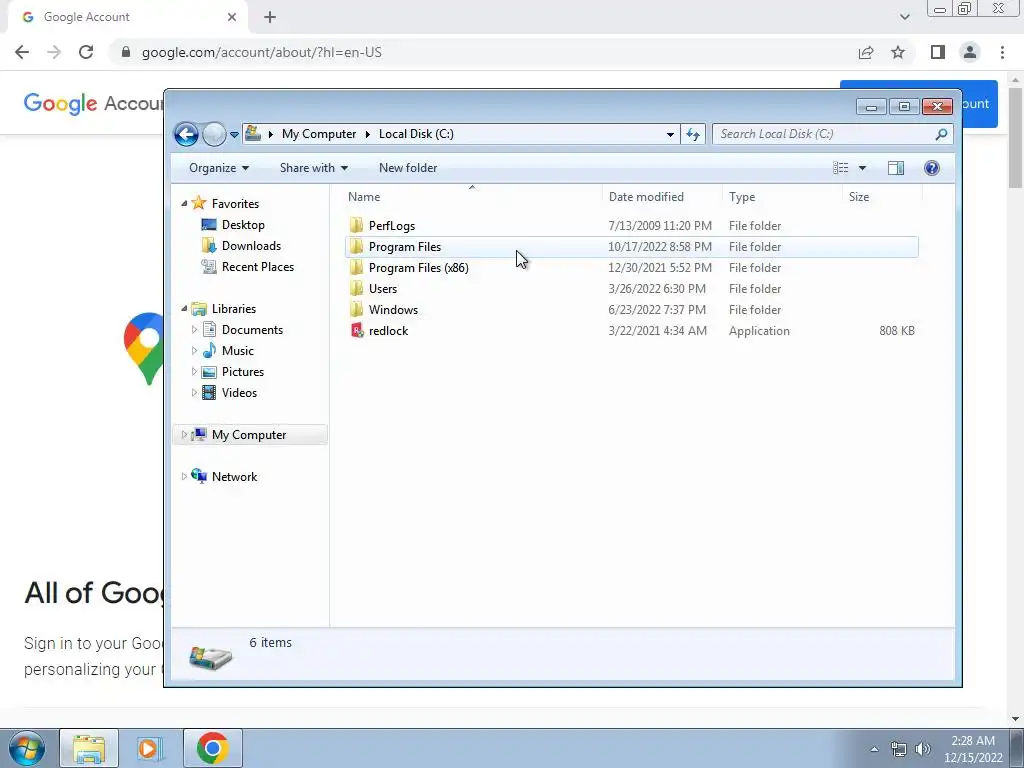Screen dimensions: 1024x768
Task: Create a New folder
Action: coord(408,168)
